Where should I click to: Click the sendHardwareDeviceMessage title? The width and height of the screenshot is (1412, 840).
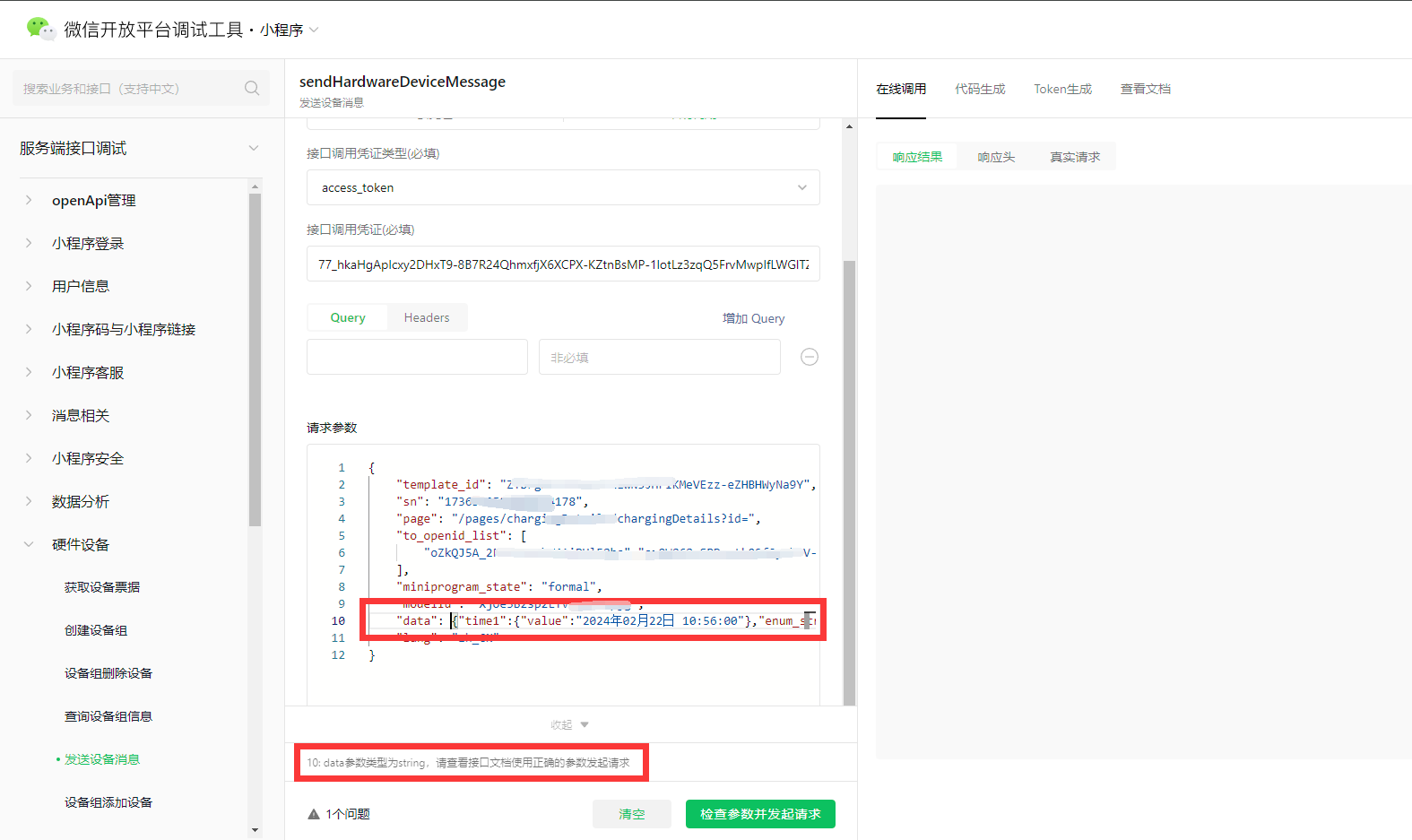[403, 82]
